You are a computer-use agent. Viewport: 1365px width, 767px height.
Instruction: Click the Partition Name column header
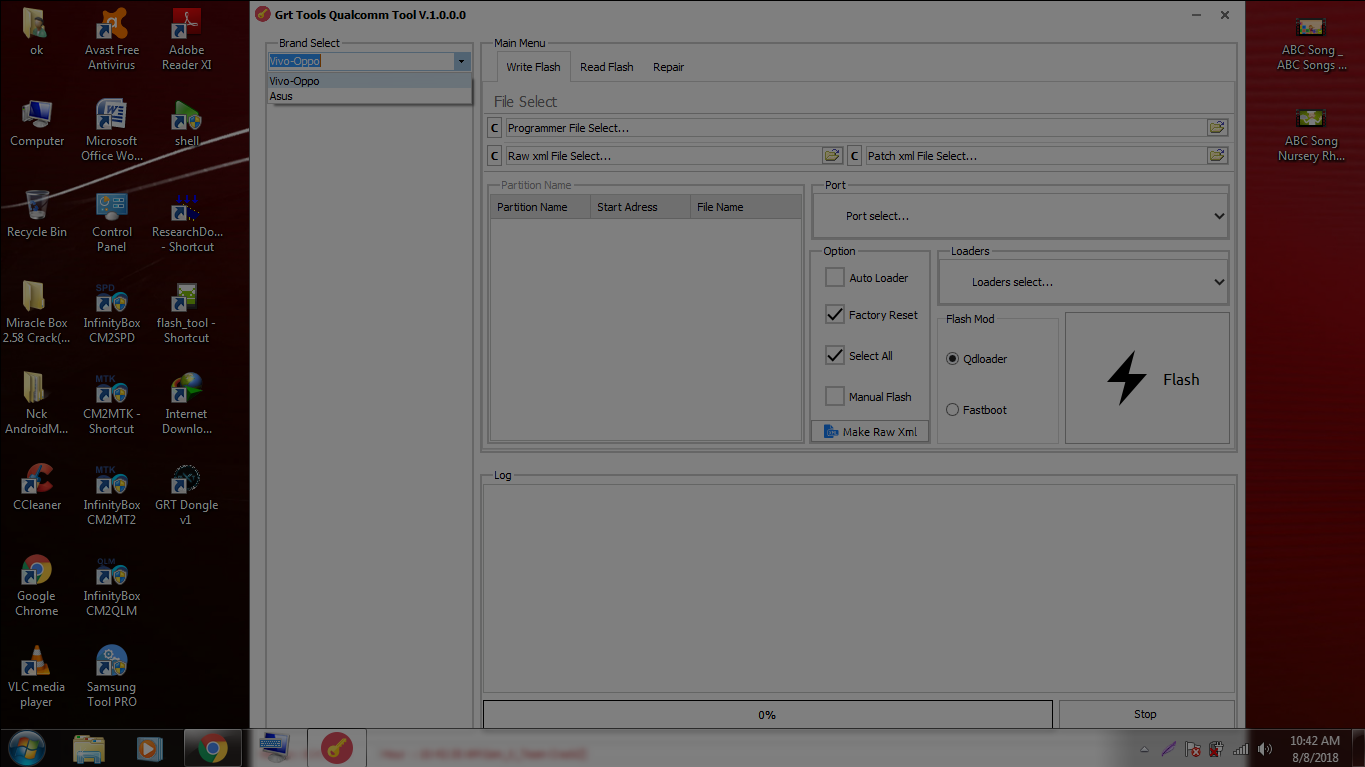click(540, 207)
